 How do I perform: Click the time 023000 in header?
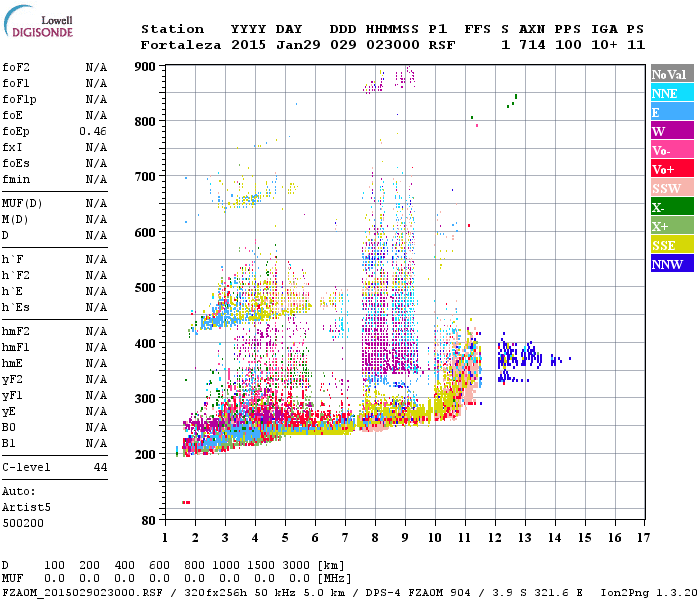[393, 45]
